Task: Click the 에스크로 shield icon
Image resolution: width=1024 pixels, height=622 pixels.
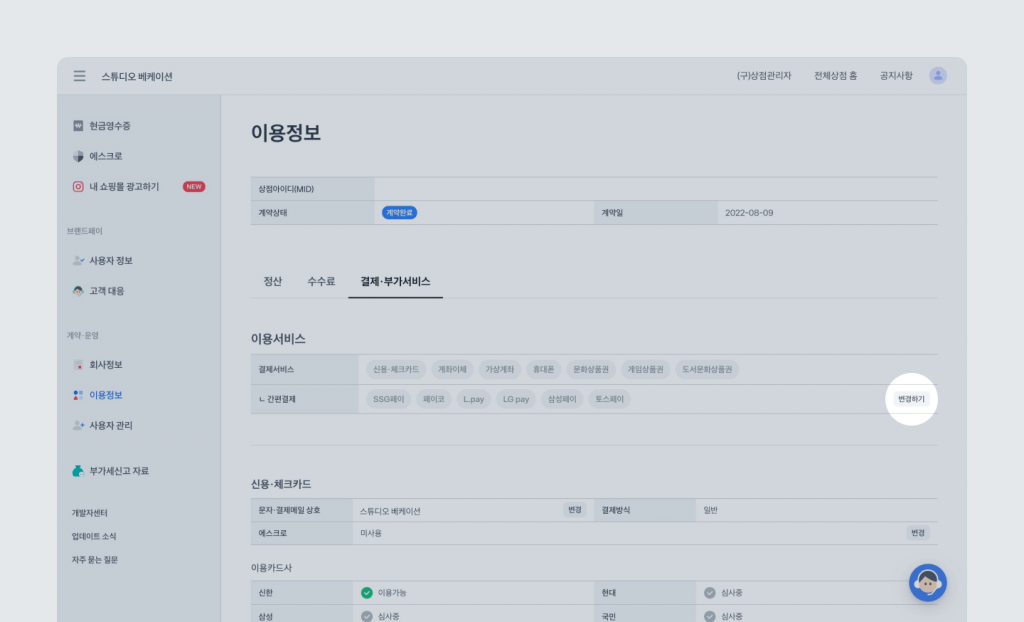Action: [x=78, y=156]
